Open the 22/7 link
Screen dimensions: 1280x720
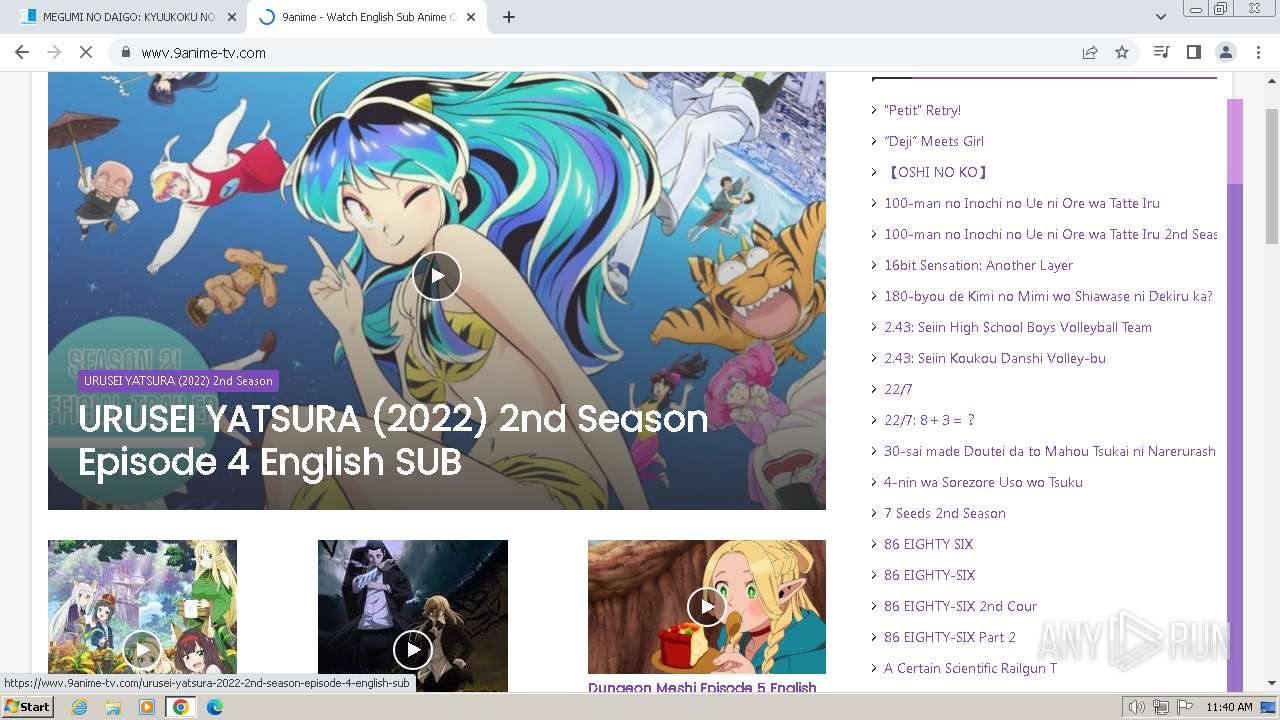point(898,389)
